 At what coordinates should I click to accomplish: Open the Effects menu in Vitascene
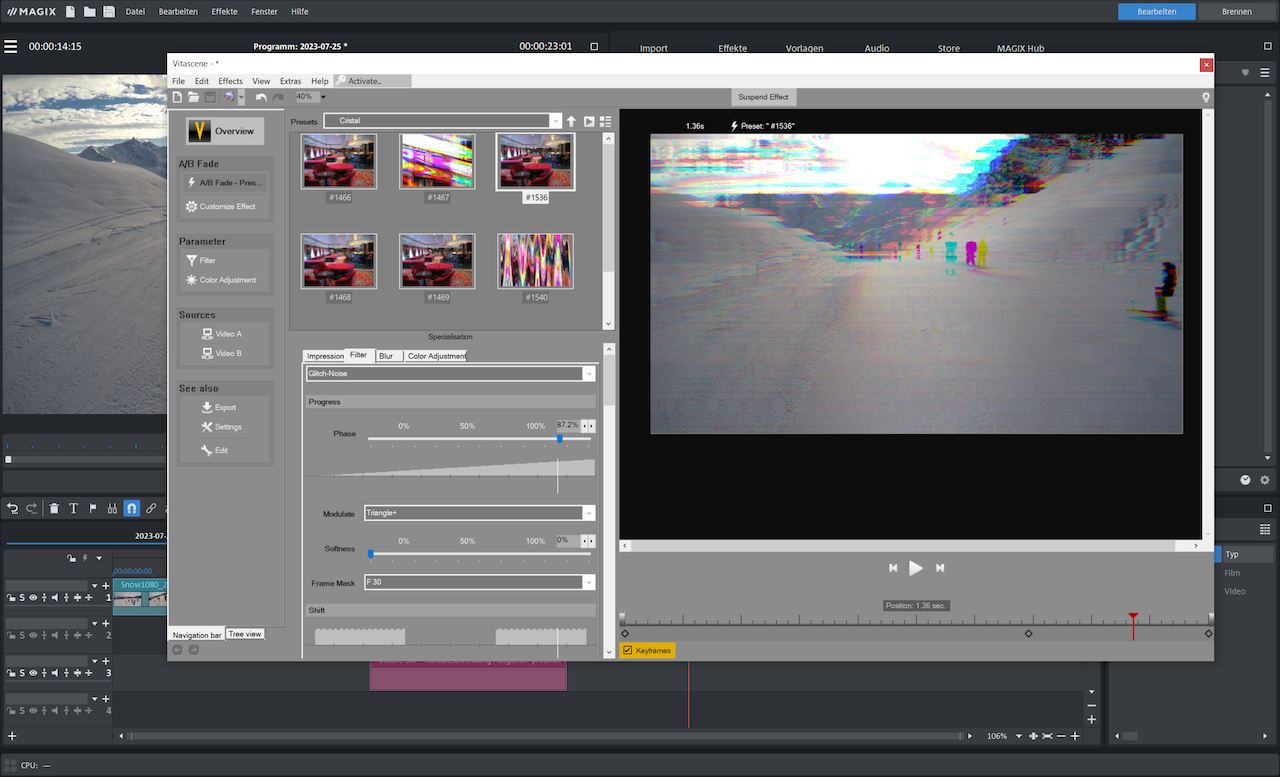click(230, 81)
